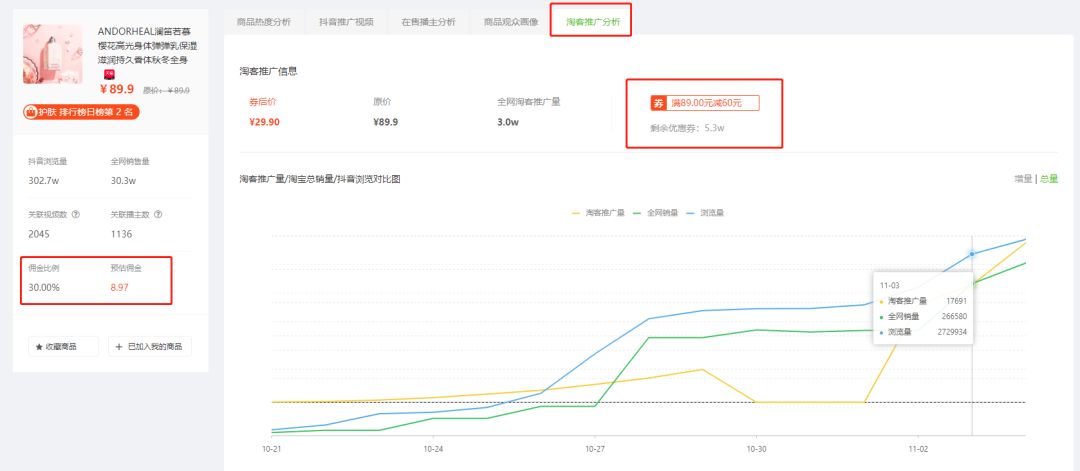The width and height of the screenshot is (1080, 471).
Task: Toggle the 淘客推广量 legend series
Action: click(599, 213)
